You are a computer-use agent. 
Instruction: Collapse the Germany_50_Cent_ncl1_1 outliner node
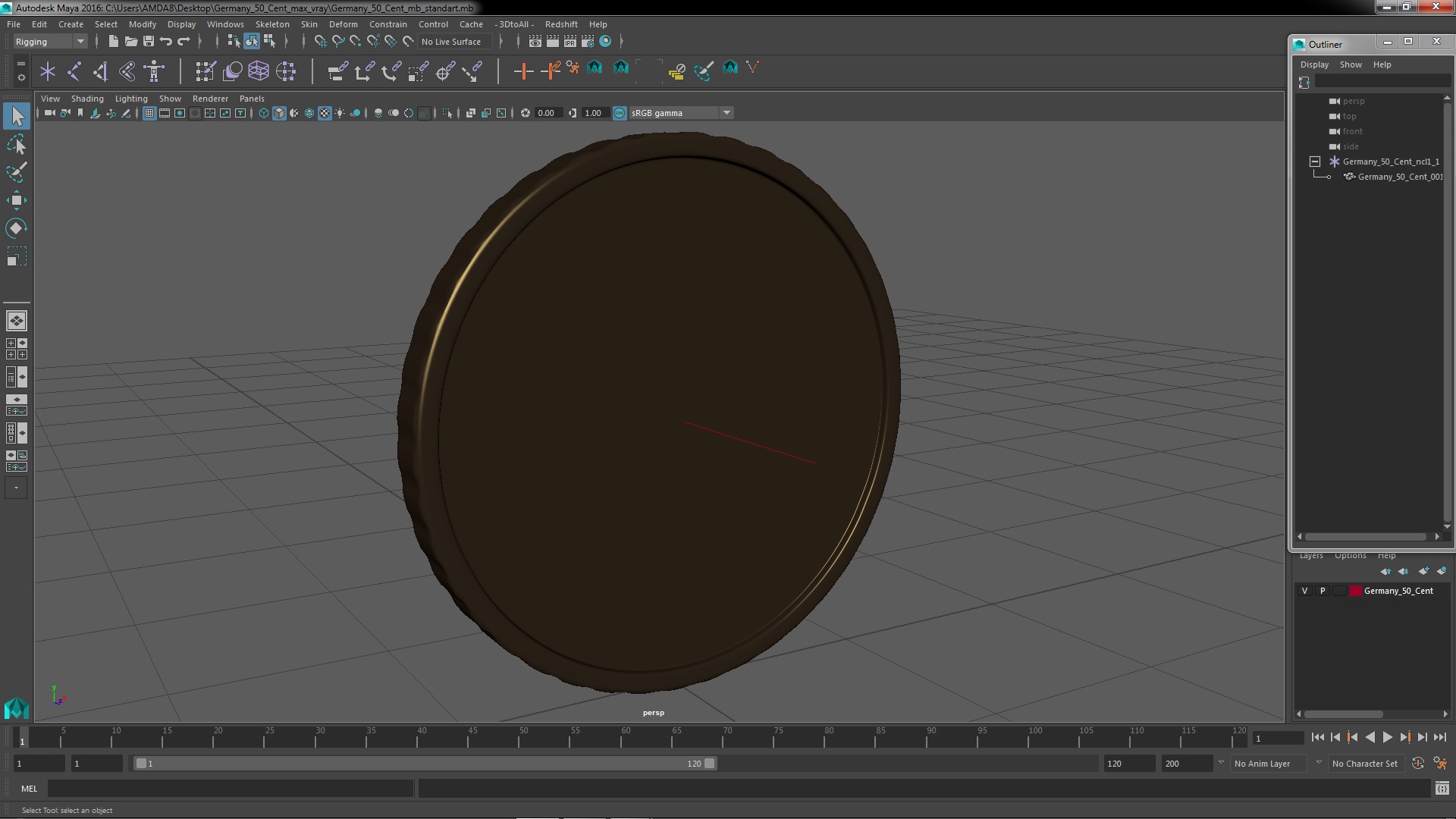[x=1315, y=162]
